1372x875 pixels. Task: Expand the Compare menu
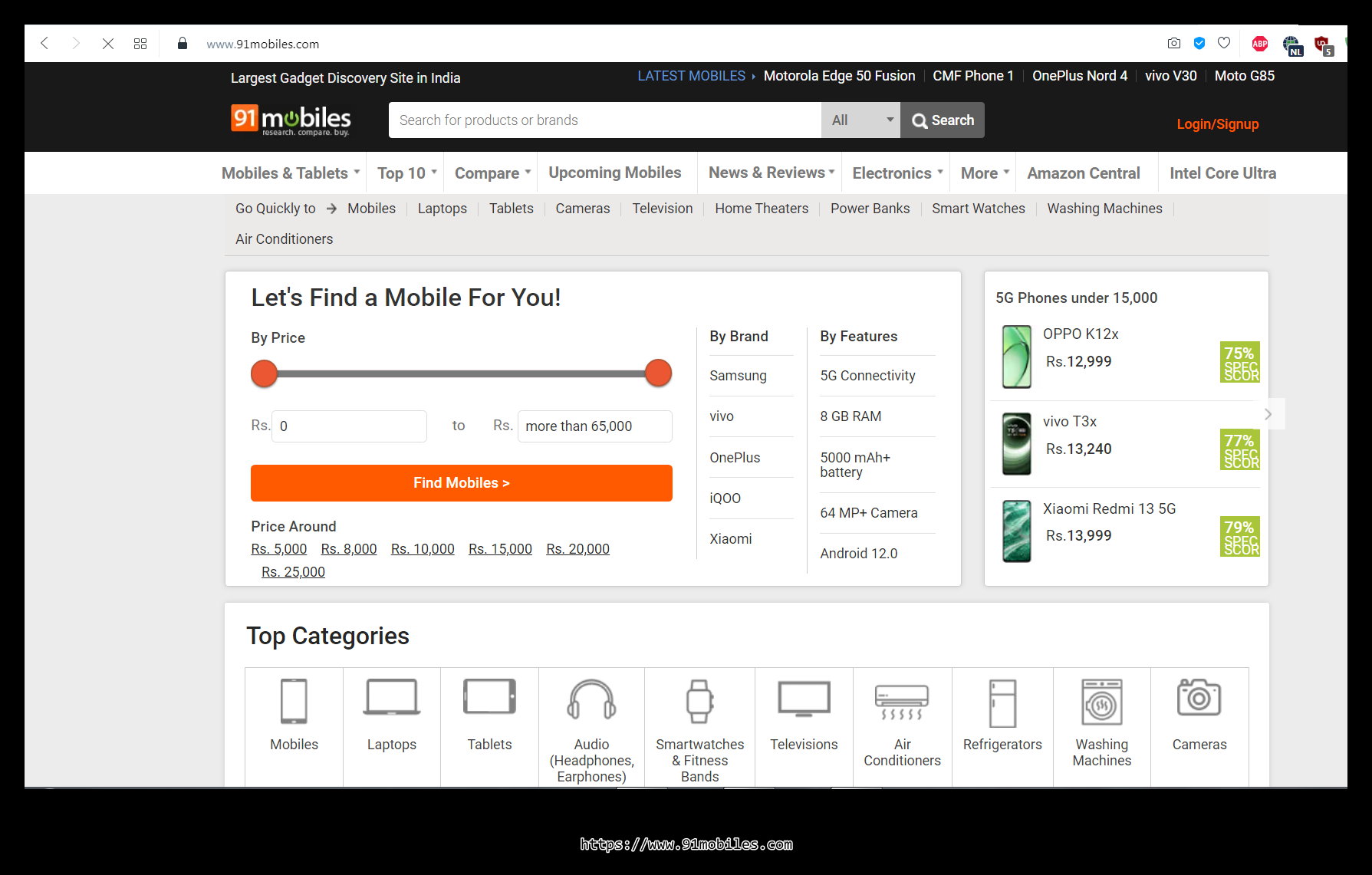tap(492, 173)
